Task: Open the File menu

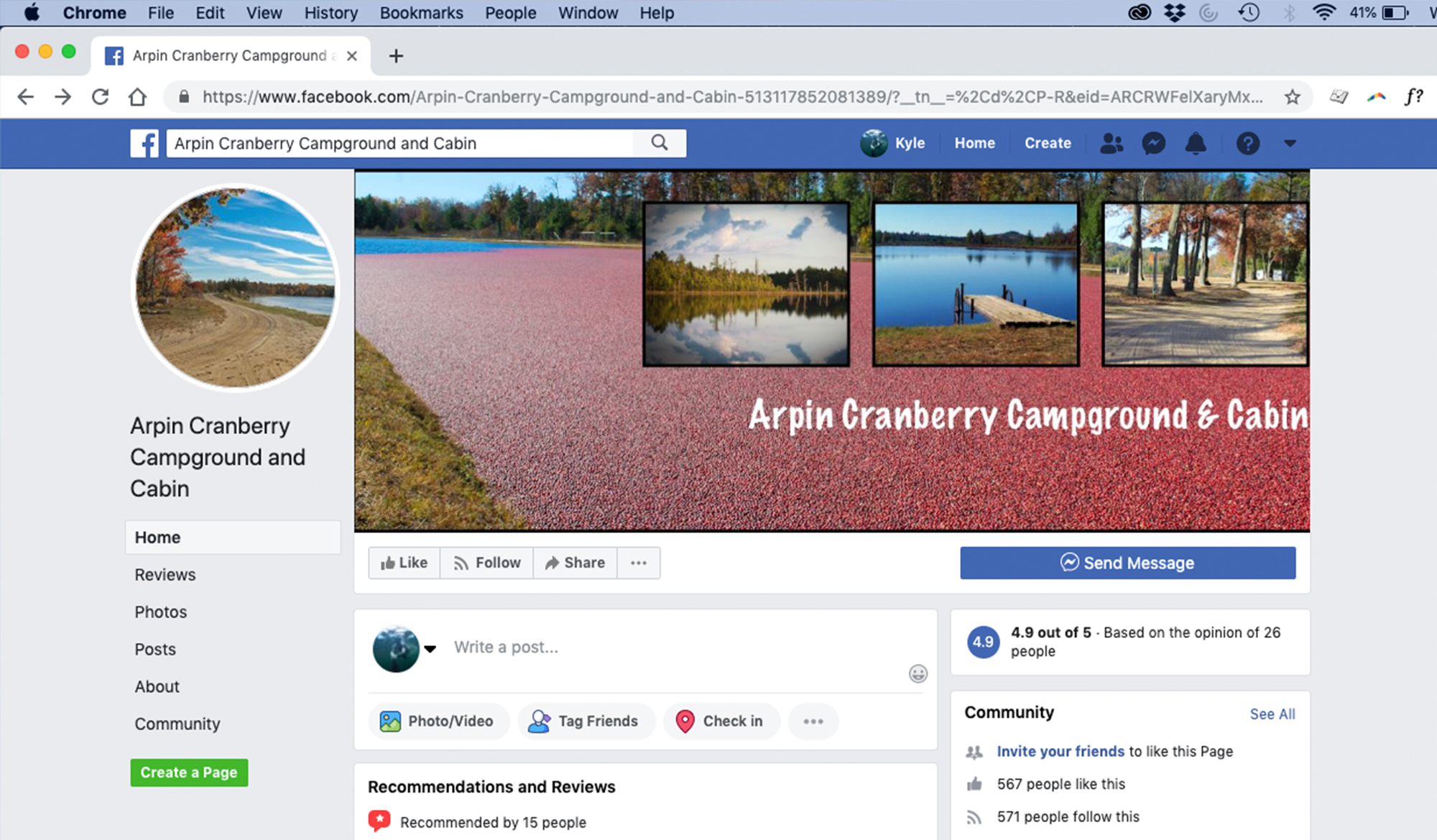Action: click(x=160, y=12)
